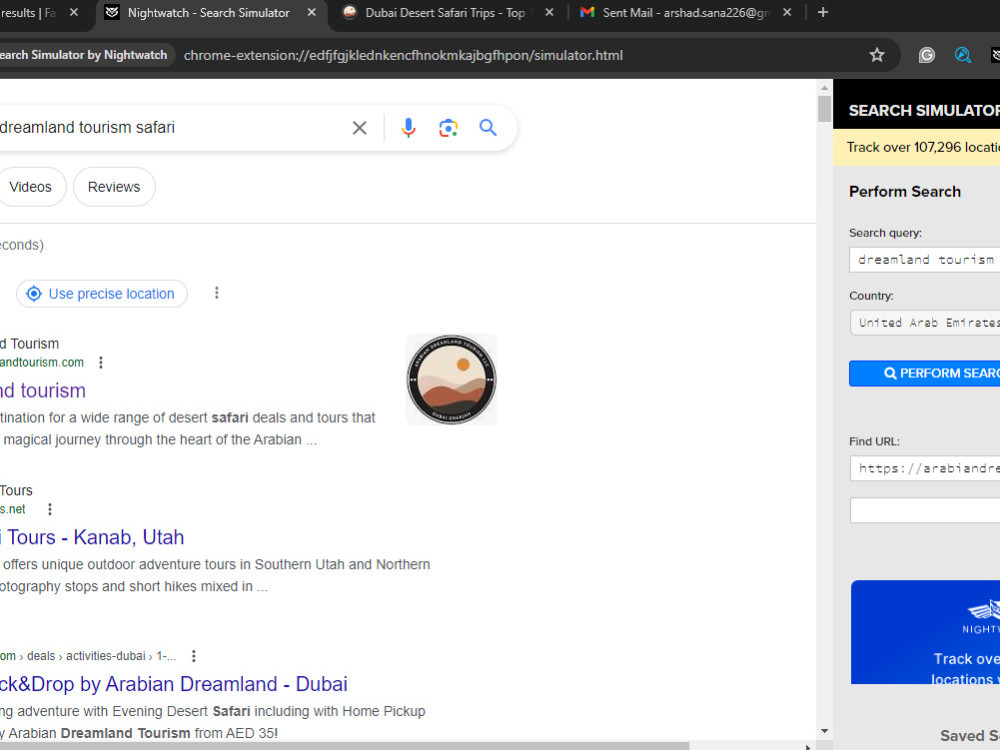Open the Arabian Dreamland - Dubai result link
Image resolution: width=1000 pixels, height=750 pixels.
point(173,684)
